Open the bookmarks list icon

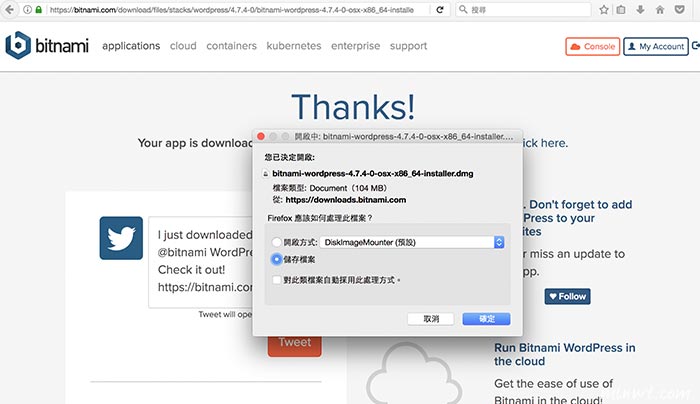[621, 9]
